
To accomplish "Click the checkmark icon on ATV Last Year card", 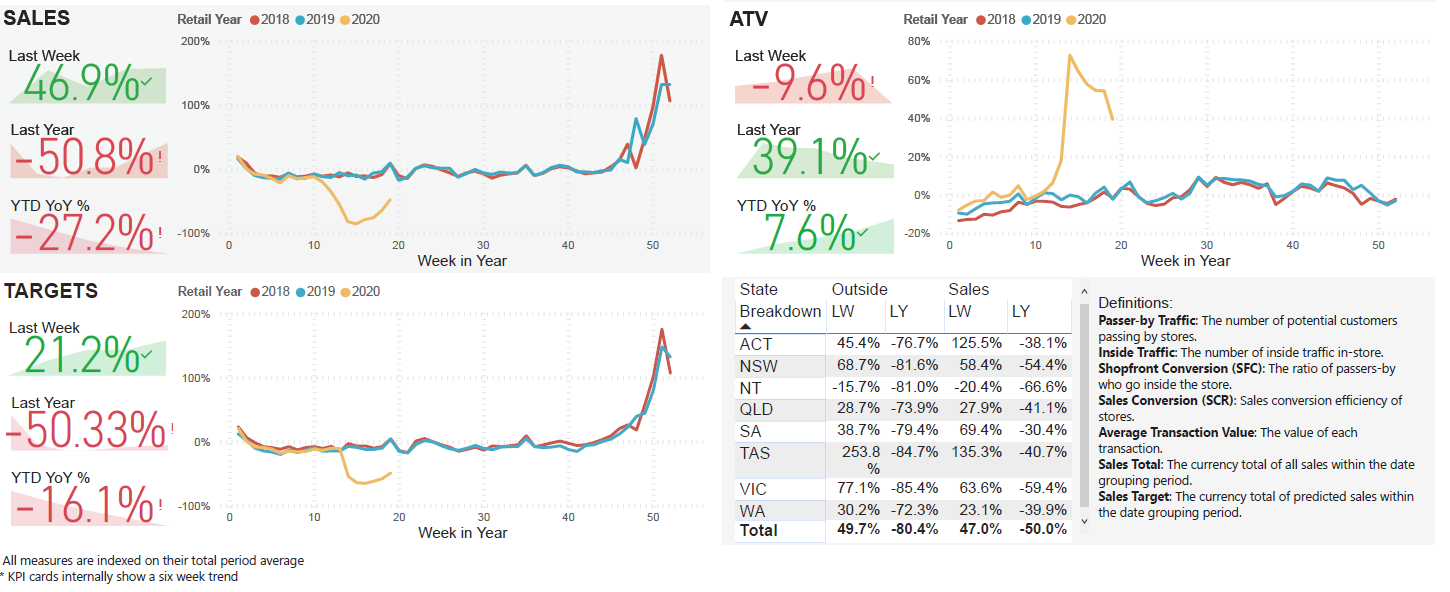I will click(875, 156).
